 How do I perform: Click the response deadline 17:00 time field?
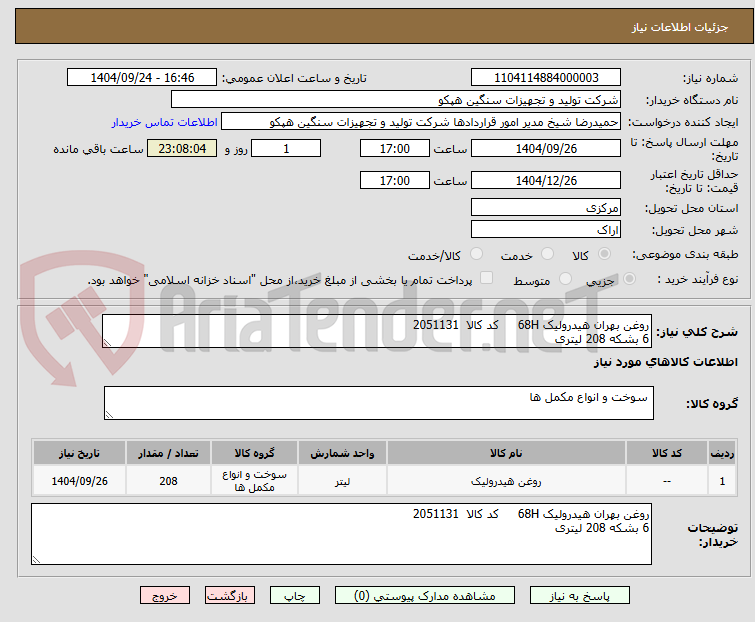click(x=395, y=148)
